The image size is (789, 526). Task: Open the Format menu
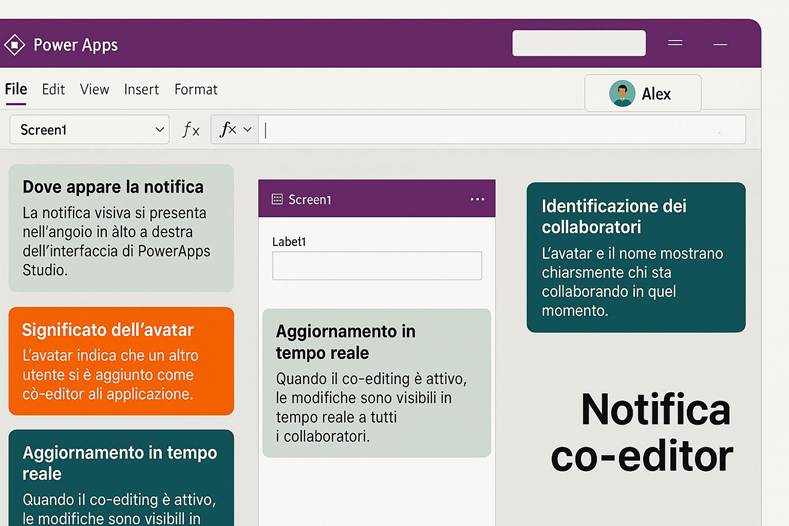pyautogui.click(x=196, y=89)
